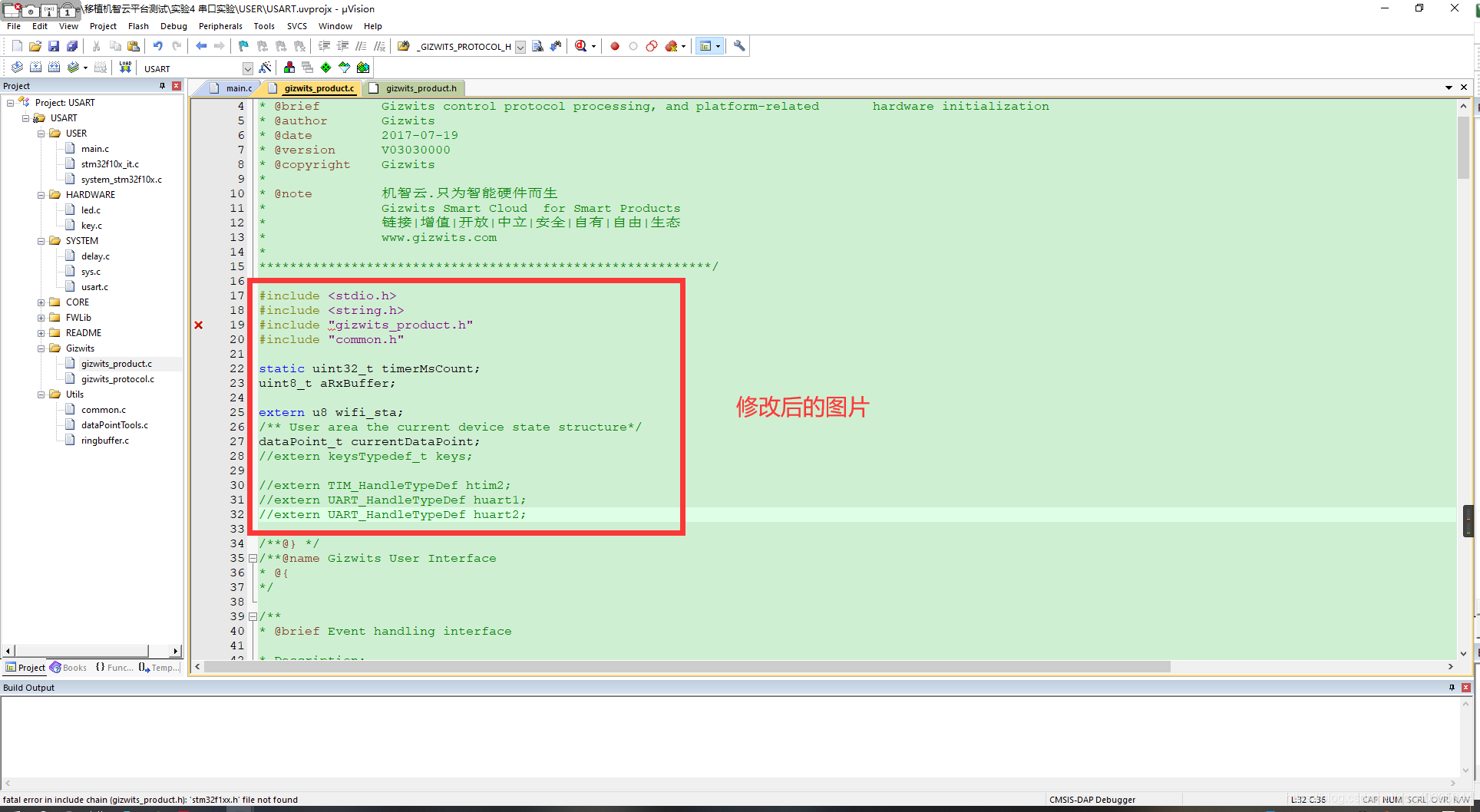Image resolution: width=1480 pixels, height=812 pixels.
Task: Open Options for Target wand icon
Action: pos(265,68)
